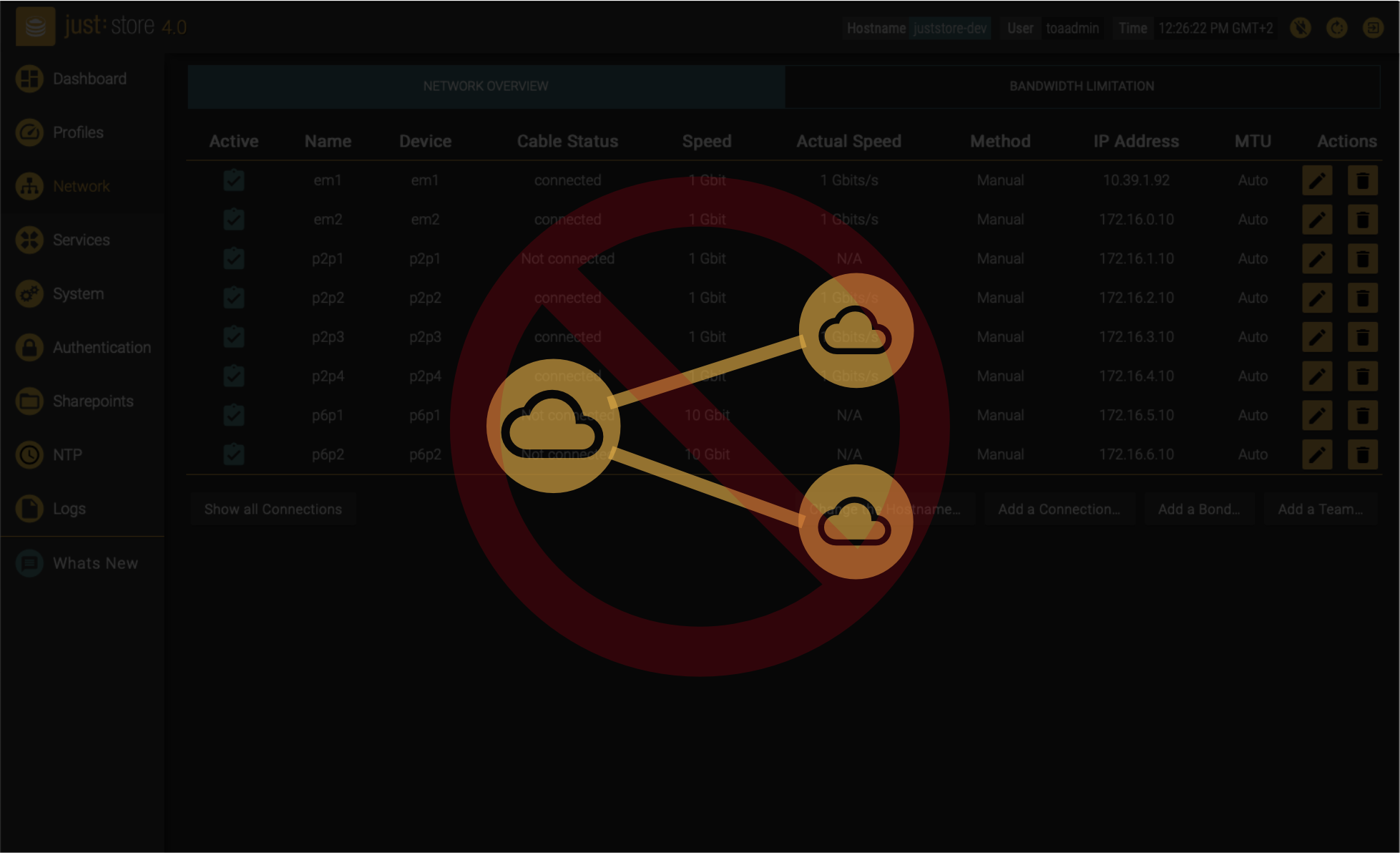Screen dimensions: 1400x853
Task: Toggle the p2p1 Active checkbox
Action: pyautogui.click(x=234, y=258)
